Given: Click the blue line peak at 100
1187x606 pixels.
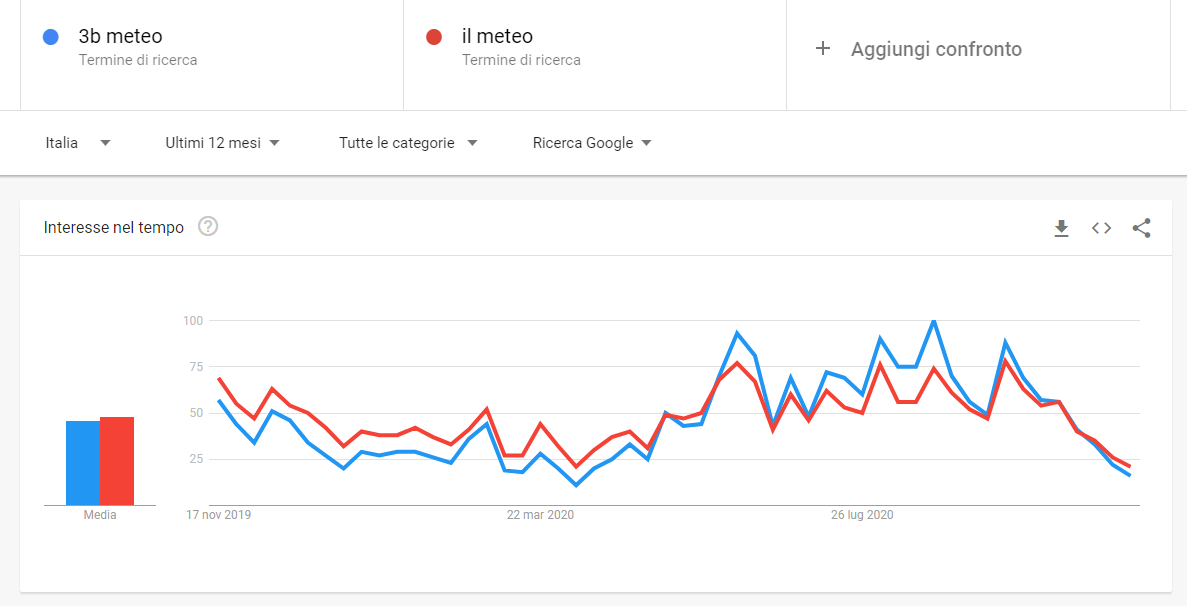Looking at the screenshot, I should (x=933, y=321).
